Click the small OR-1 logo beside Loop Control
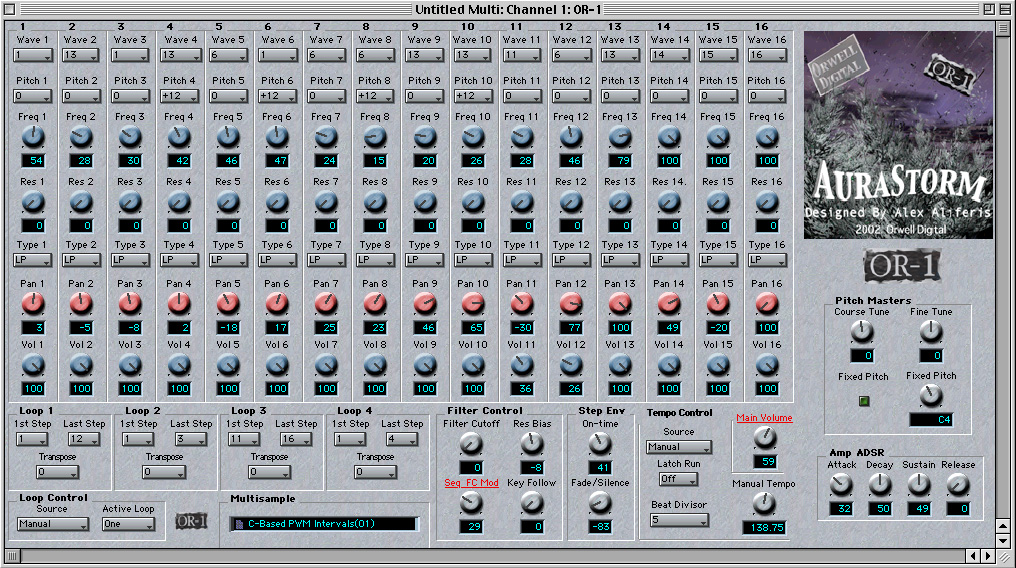The width and height of the screenshot is (1016, 568). 192,520
